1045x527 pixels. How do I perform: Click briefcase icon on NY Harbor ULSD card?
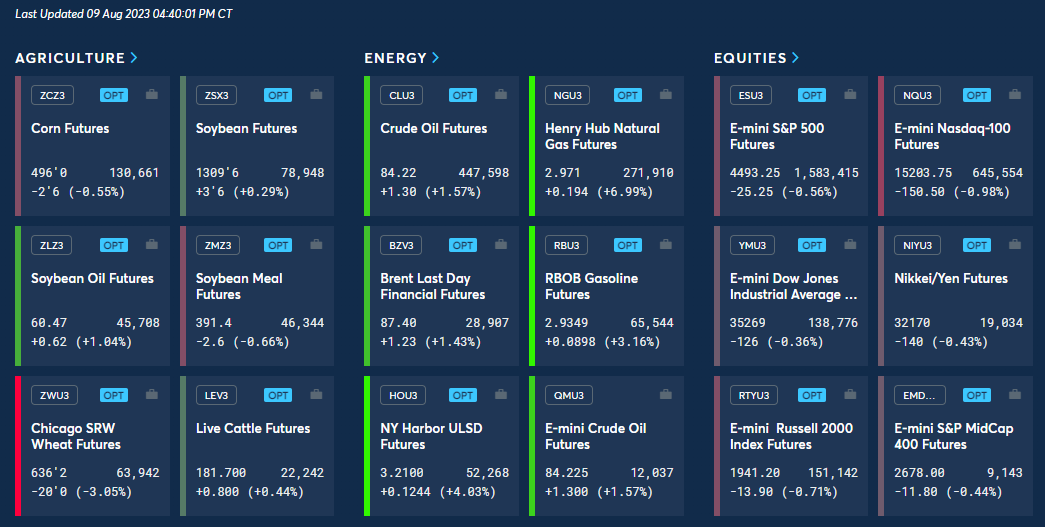pyautogui.click(x=501, y=394)
